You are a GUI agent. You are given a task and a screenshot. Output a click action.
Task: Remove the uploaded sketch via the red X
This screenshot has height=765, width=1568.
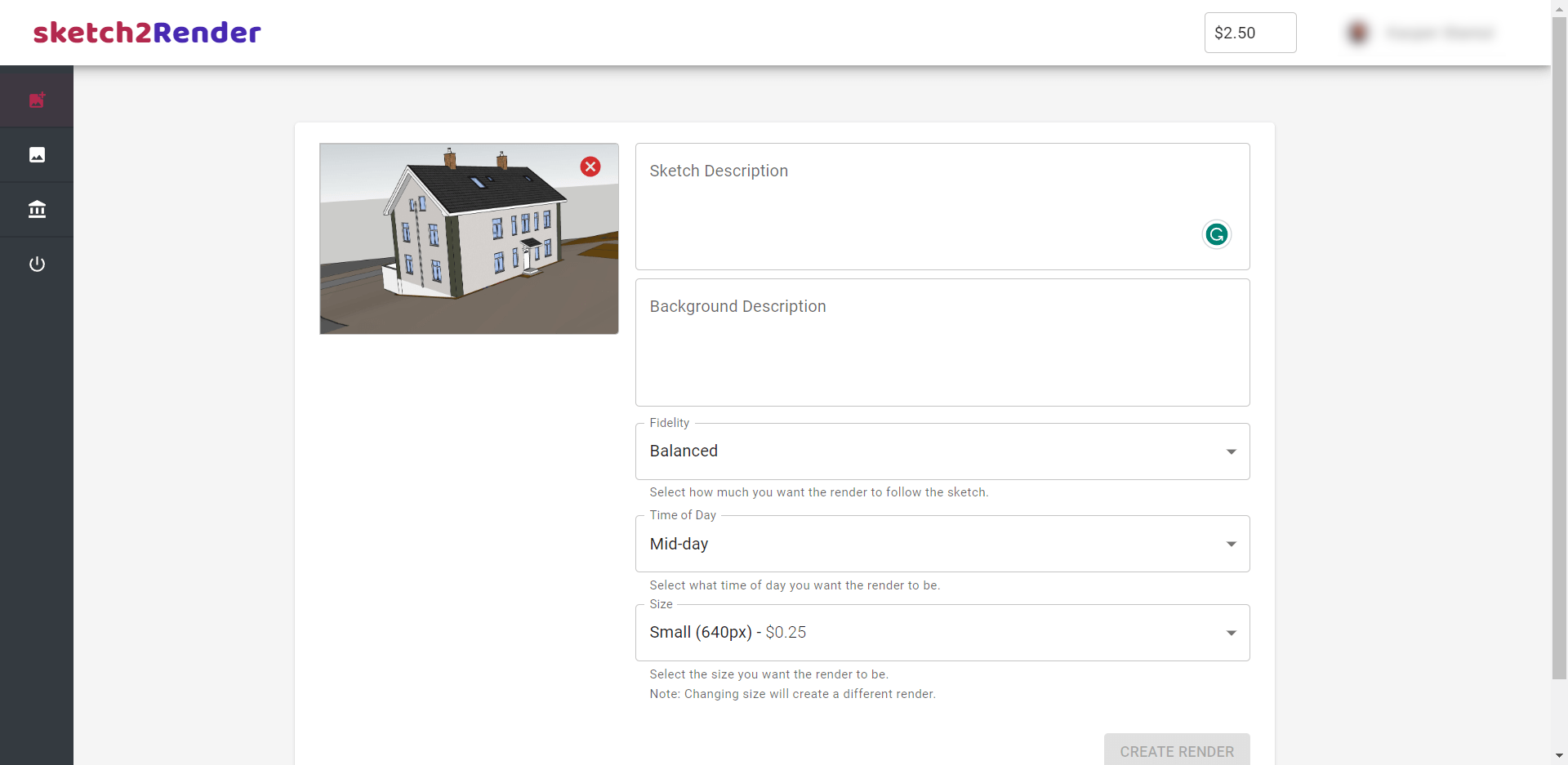click(x=590, y=166)
